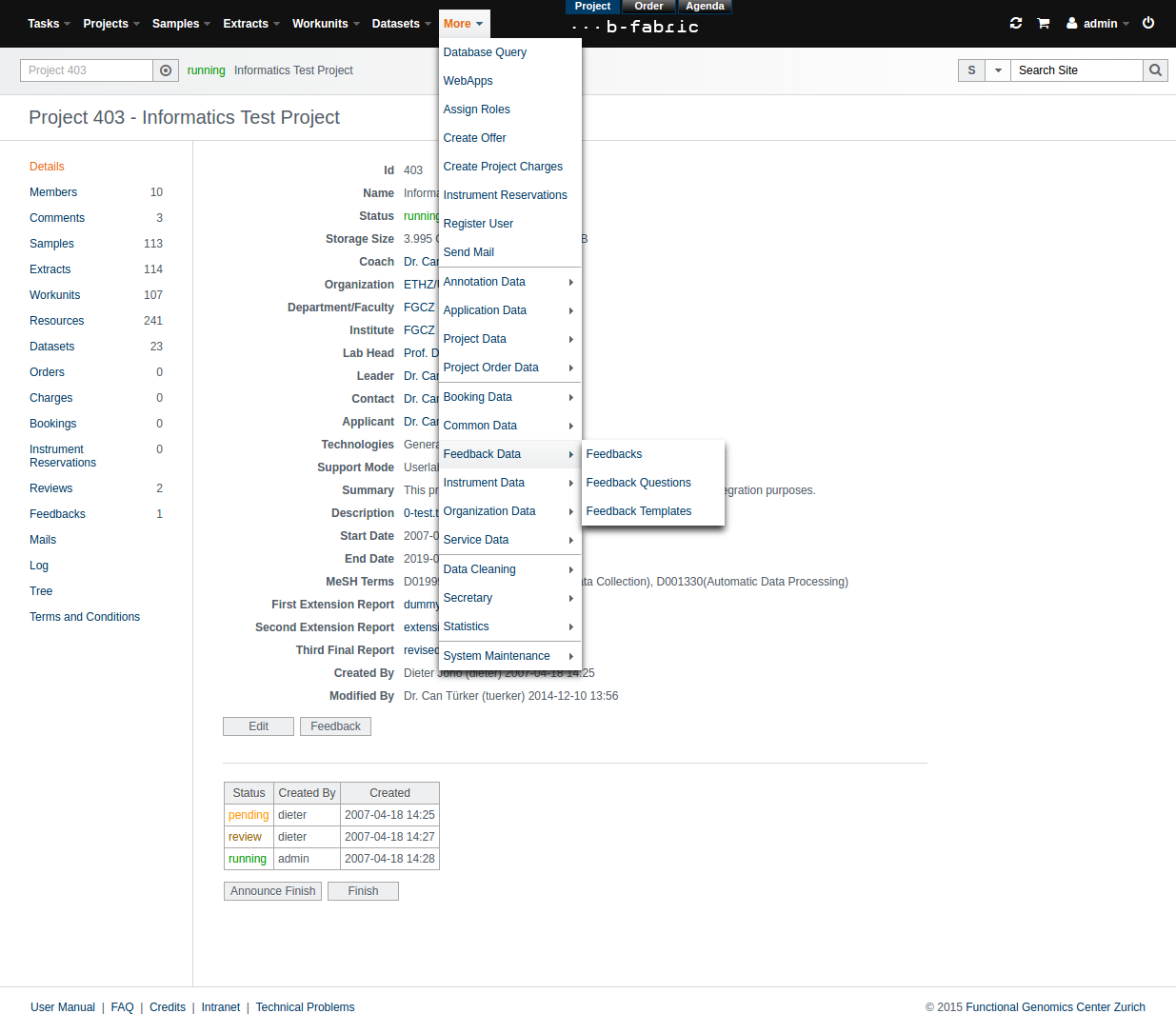Select Instrument Reservations menu entry
Viewport: 1176px width, 1014px height.
(505, 195)
